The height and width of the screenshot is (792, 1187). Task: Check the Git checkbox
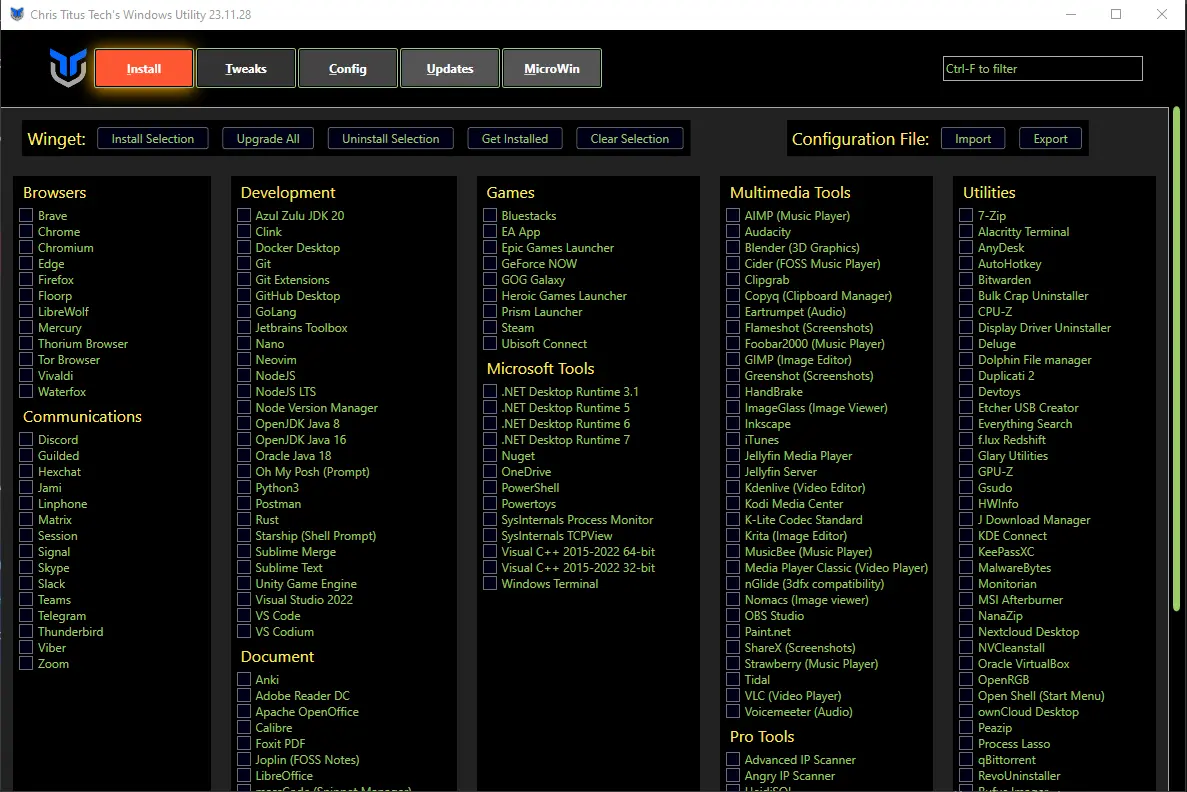pyautogui.click(x=244, y=263)
